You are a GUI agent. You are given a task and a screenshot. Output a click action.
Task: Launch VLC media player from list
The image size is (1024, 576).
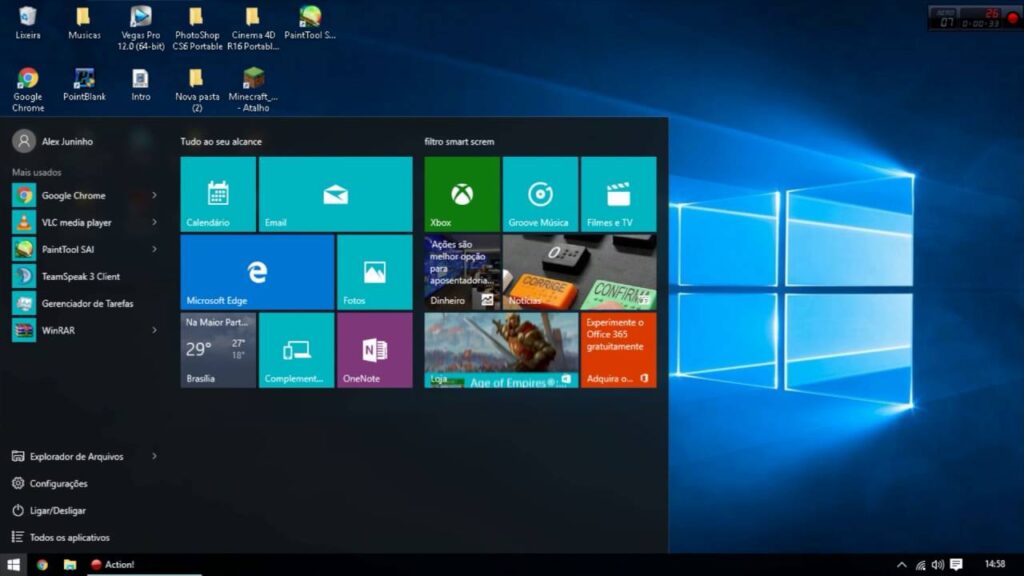click(x=78, y=222)
